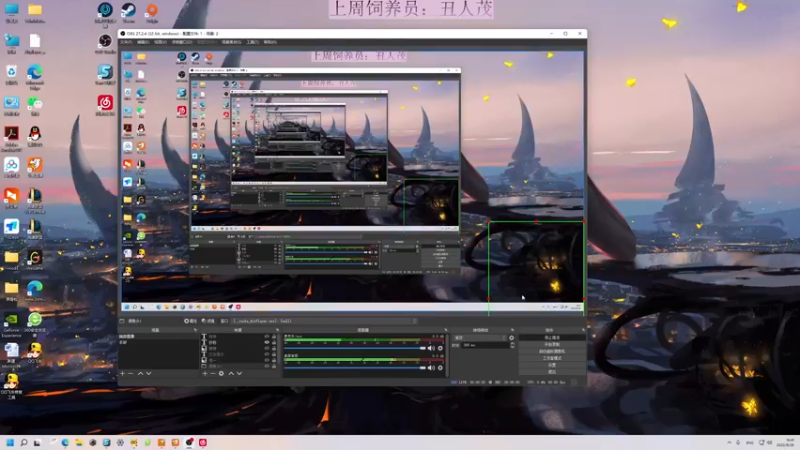This screenshot has height=450, width=800.
Task: Toggle visibility eye of the third source
Action: coord(266,348)
